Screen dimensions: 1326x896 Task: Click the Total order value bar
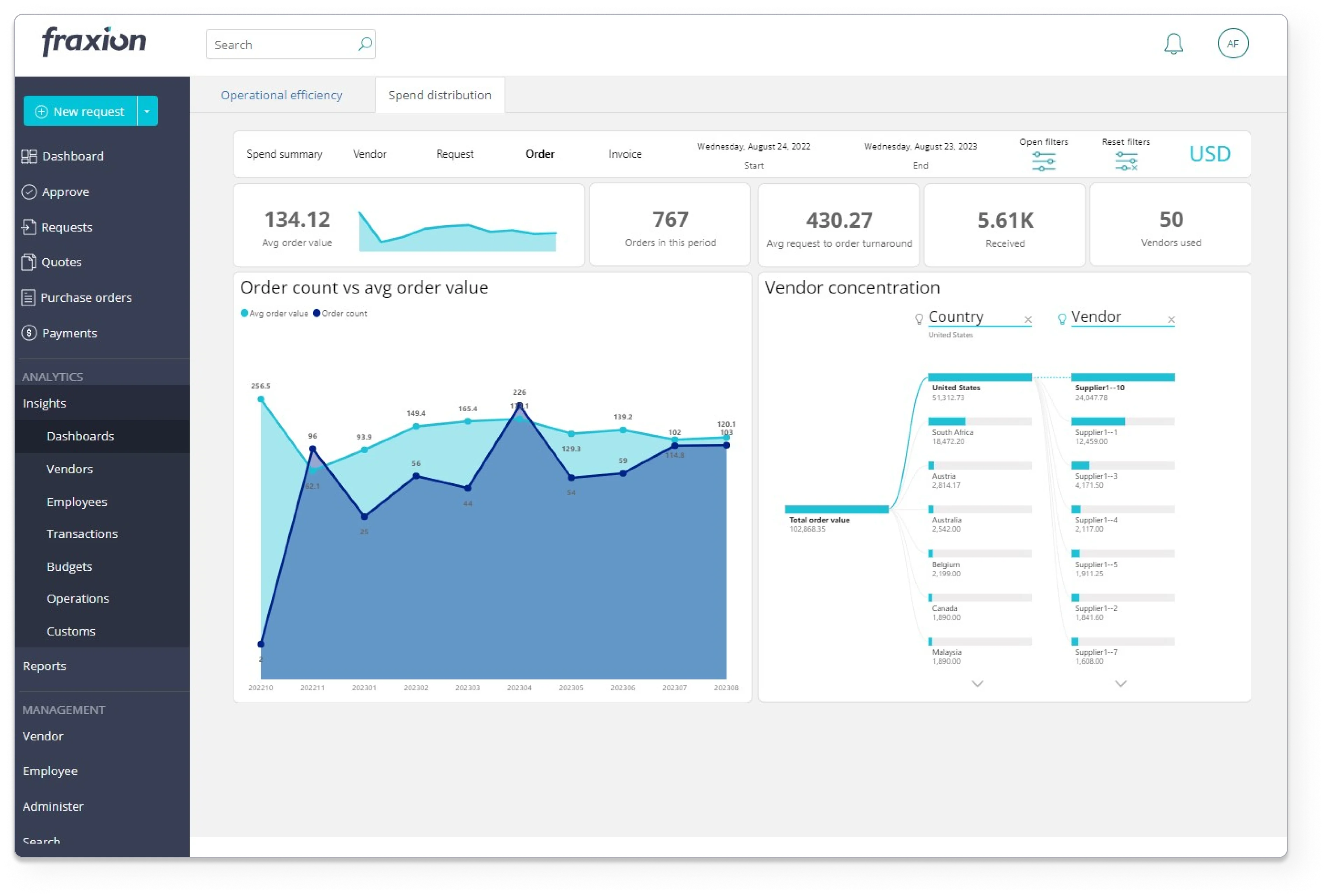[x=837, y=509]
